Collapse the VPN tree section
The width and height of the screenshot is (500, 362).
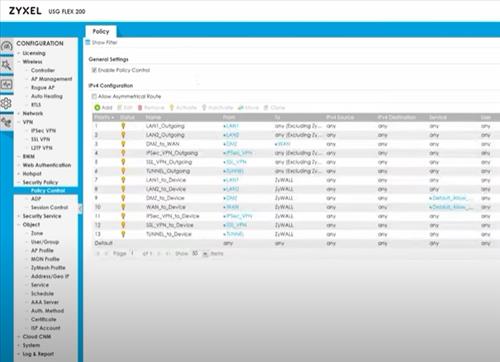coord(19,122)
